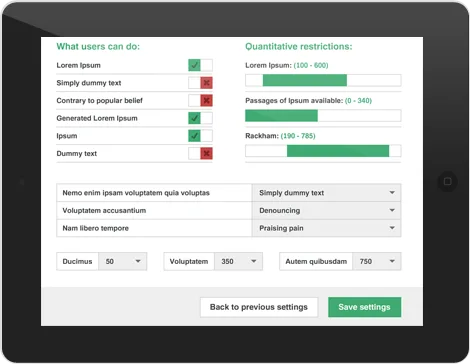Click the Passages of Ipsum available slider

point(323,116)
